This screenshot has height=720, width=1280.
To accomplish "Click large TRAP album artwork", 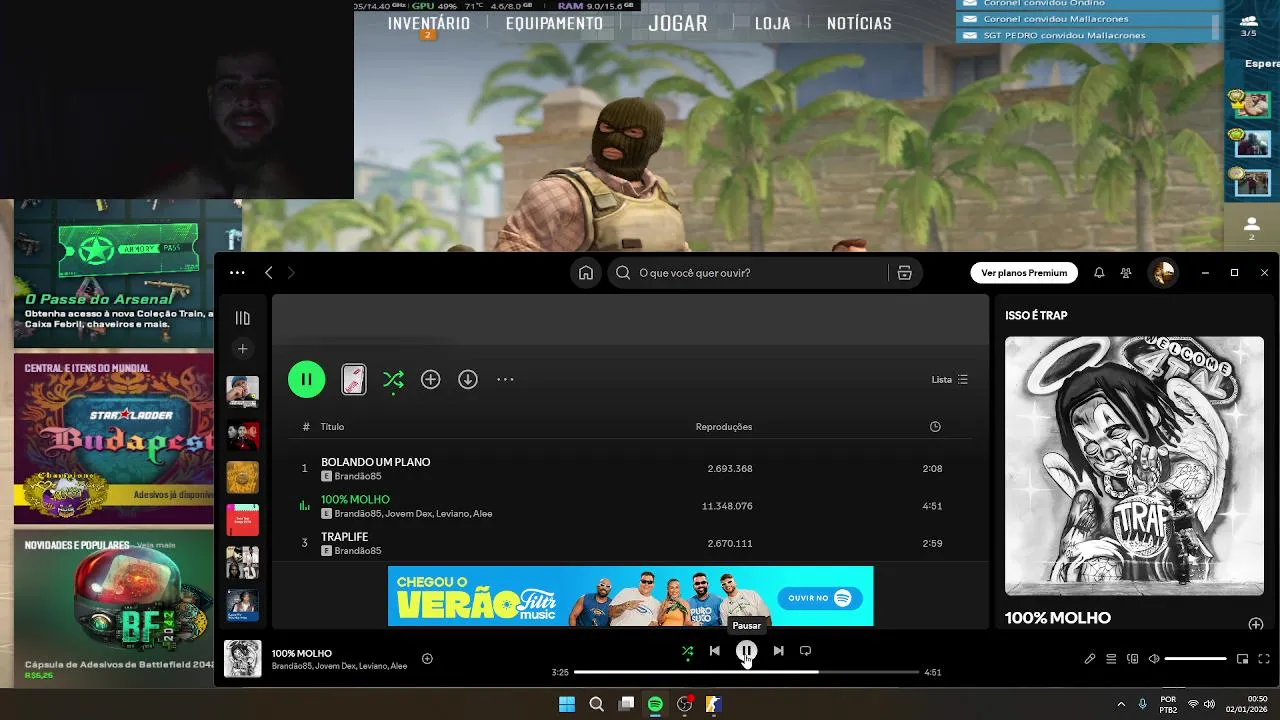I will (1134, 465).
